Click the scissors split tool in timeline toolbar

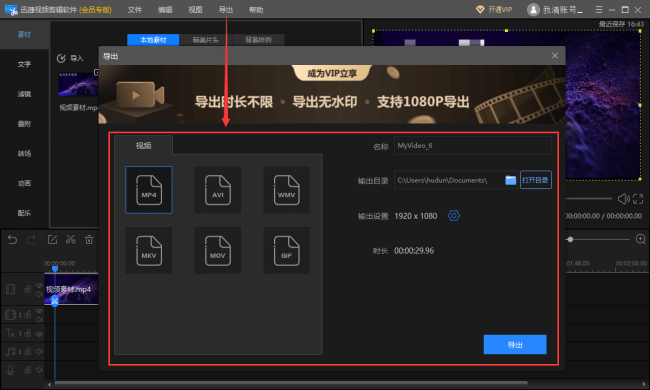pyautogui.click(x=70, y=240)
